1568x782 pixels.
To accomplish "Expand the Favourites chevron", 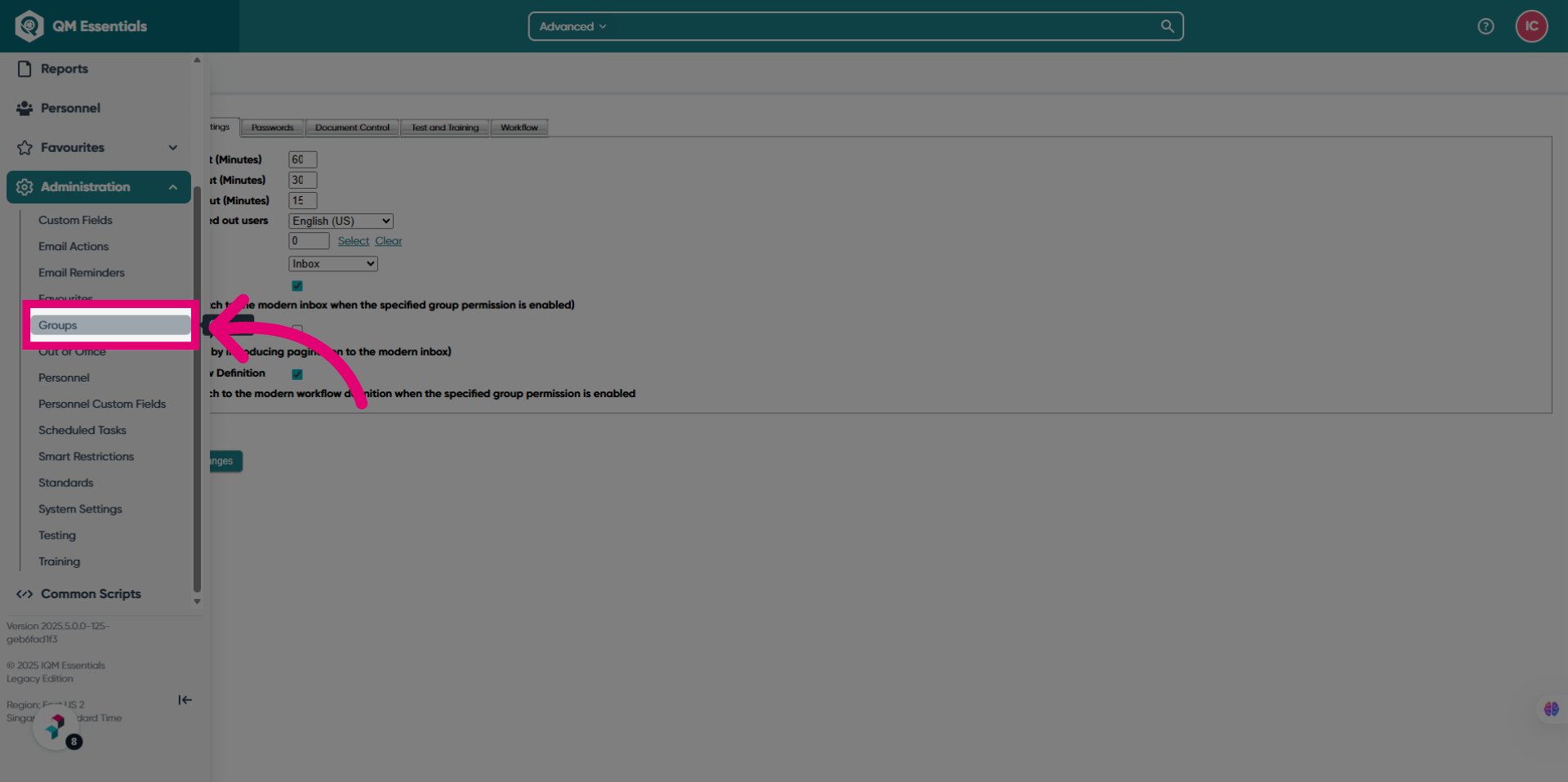I will point(173,148).
